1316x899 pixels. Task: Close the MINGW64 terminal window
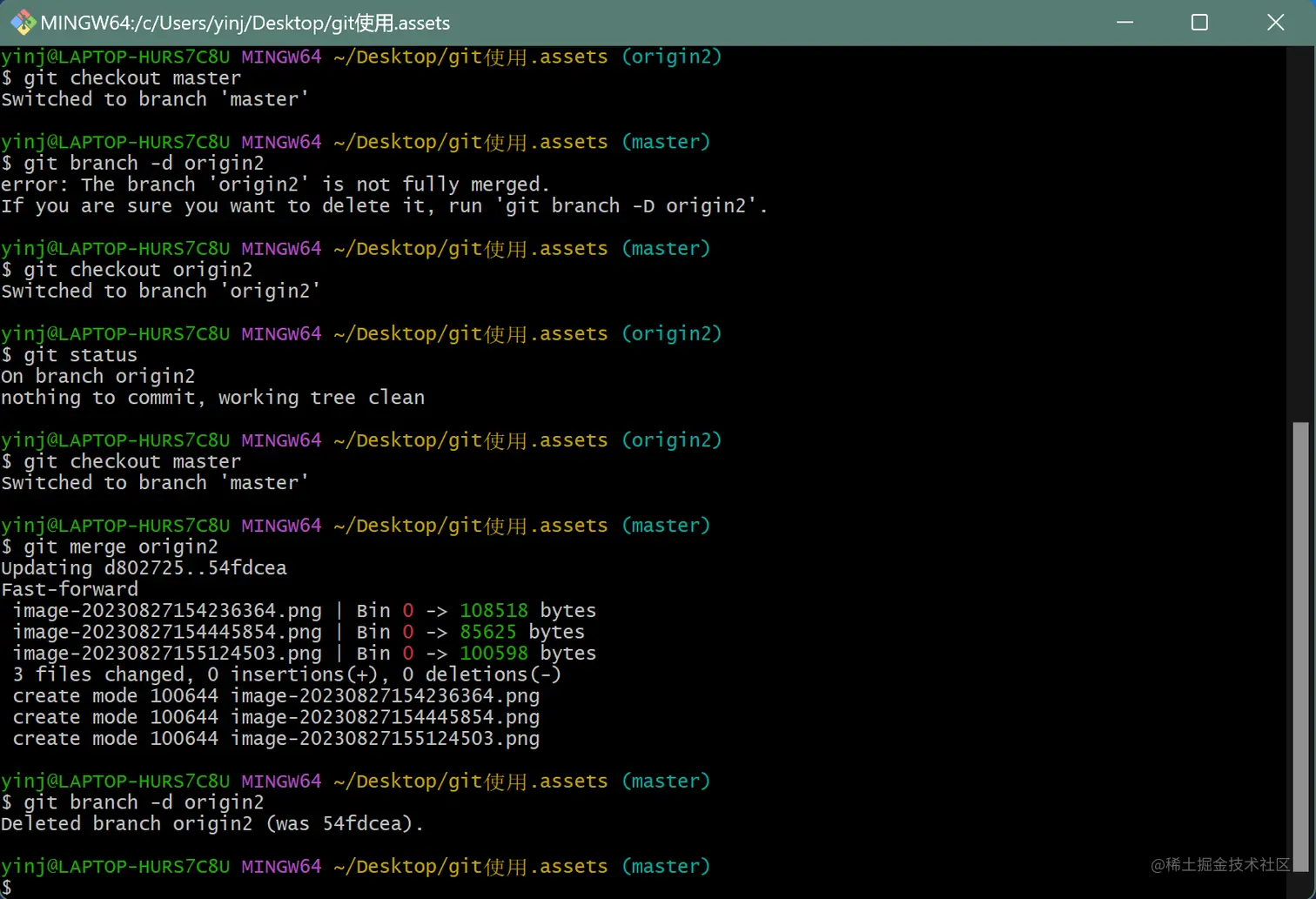pos(1275,23)
